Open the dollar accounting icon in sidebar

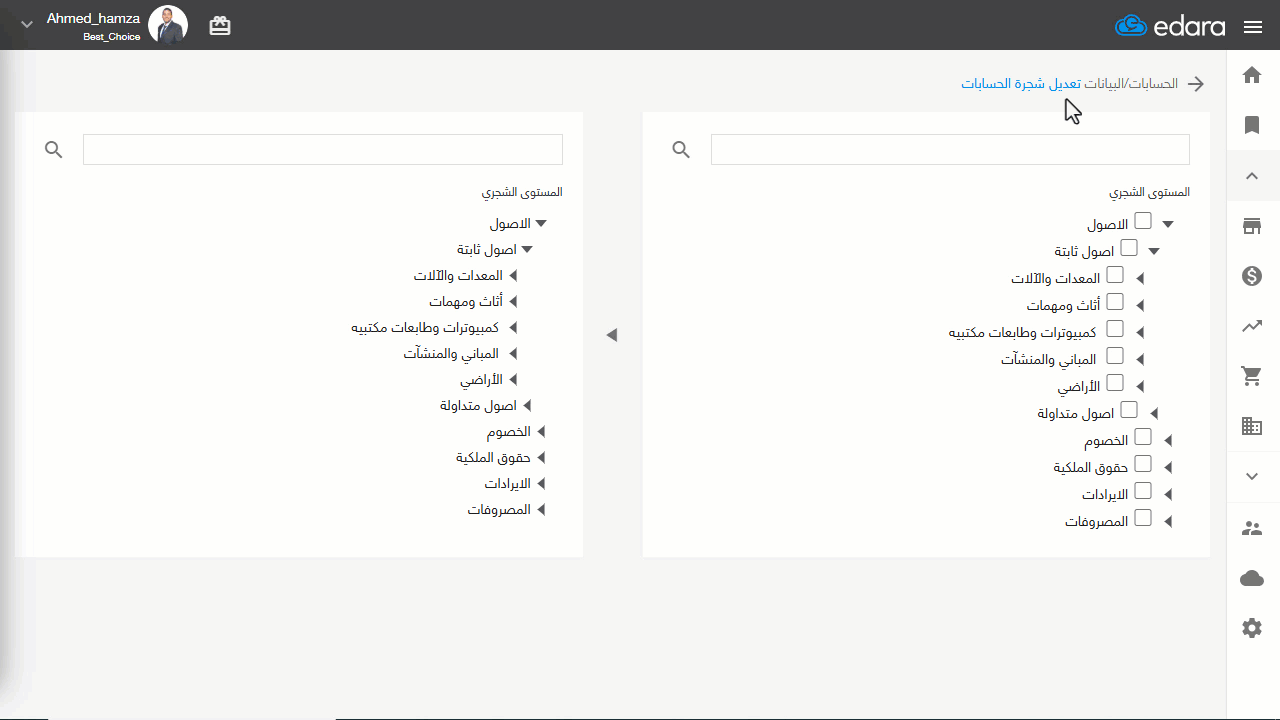click(x=1252, y=276)
